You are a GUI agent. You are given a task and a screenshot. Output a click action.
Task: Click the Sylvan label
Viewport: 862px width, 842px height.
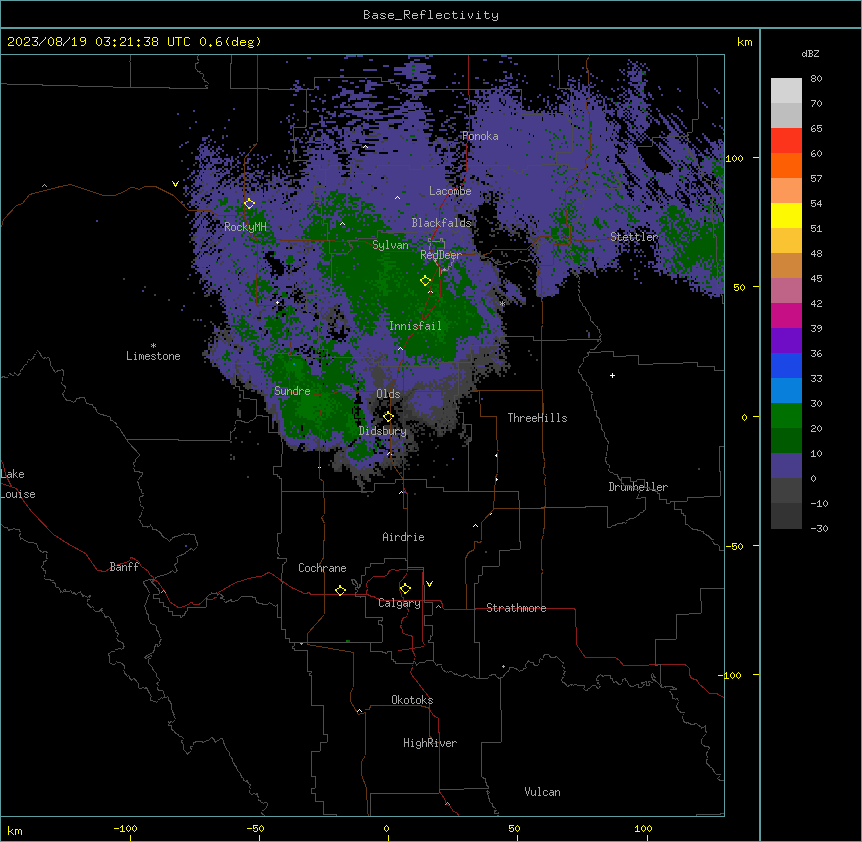pyautogui.click(x=390, y=245)
